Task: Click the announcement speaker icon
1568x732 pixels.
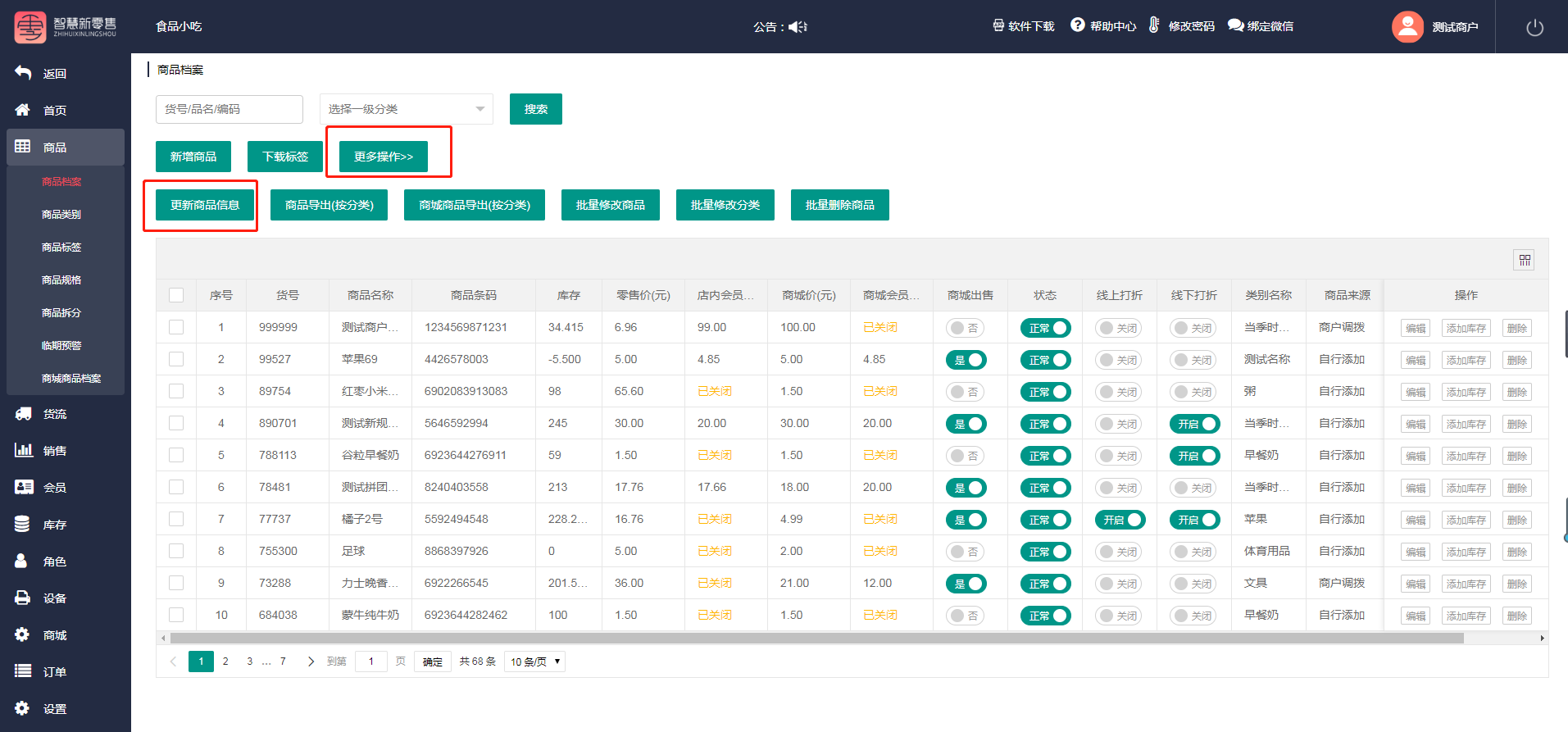Action: pyautogui.click(x=798, y=27)
